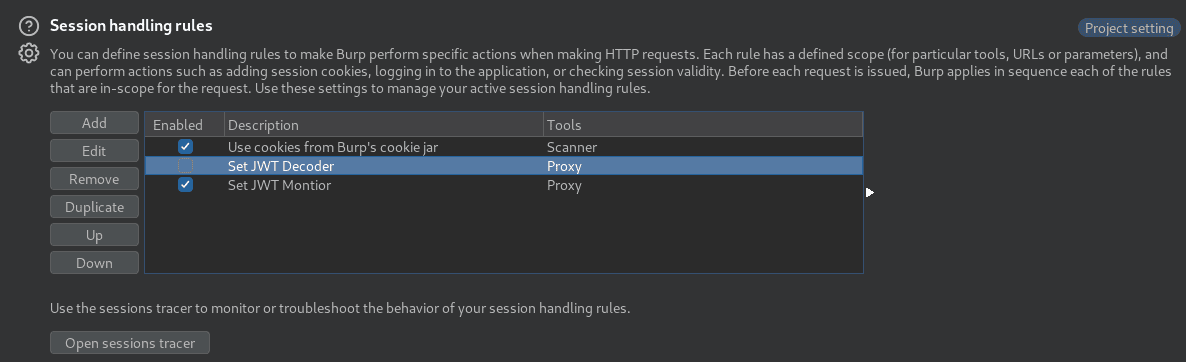This screenshot has width=1186, height=362.
Task: Sort by the Tools column header
Action: click(x=703, y=125)
